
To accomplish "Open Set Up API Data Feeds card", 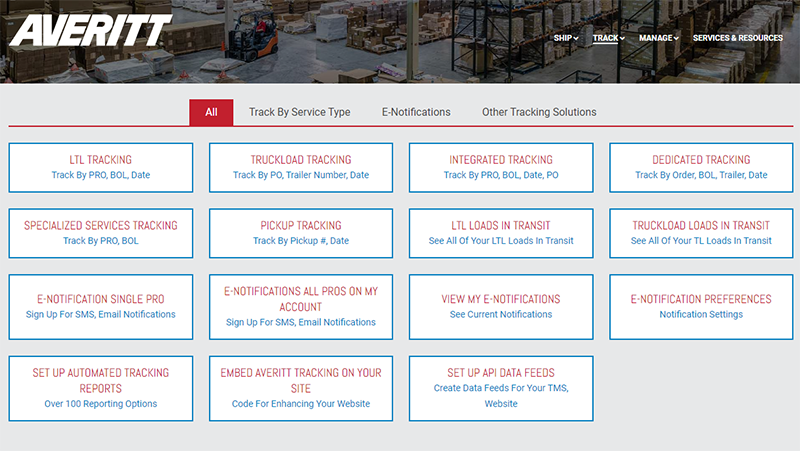I will pos(501,388).
